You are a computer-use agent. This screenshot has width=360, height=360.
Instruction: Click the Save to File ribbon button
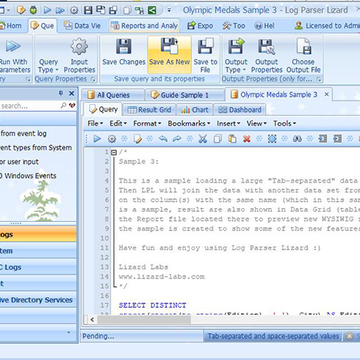click(205, 55)
